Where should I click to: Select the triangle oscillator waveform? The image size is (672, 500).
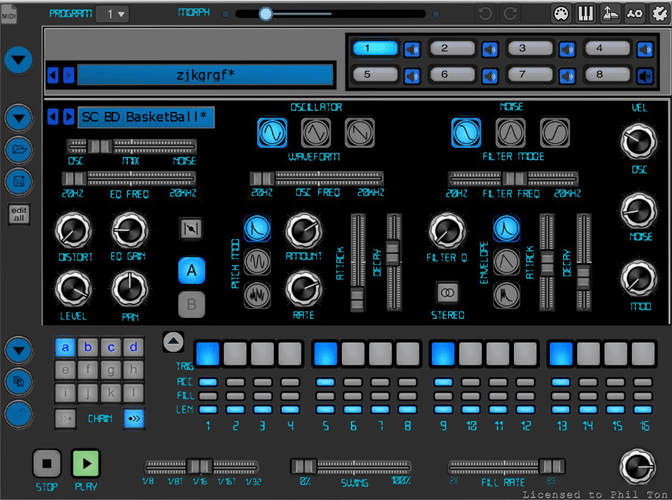tap(316, 133)
